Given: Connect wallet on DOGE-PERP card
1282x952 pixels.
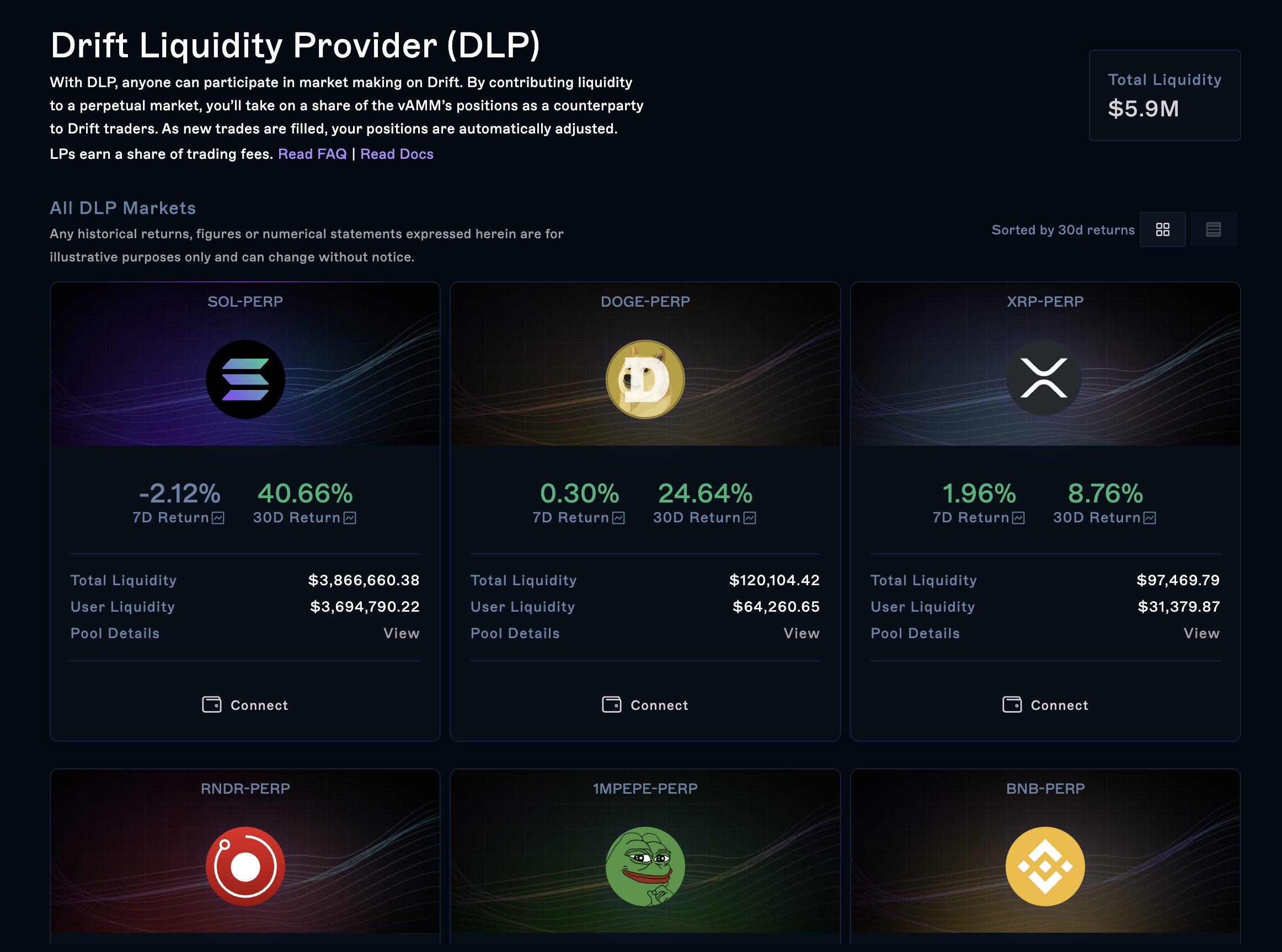Looking at the screenshot, I should [645, 705].
